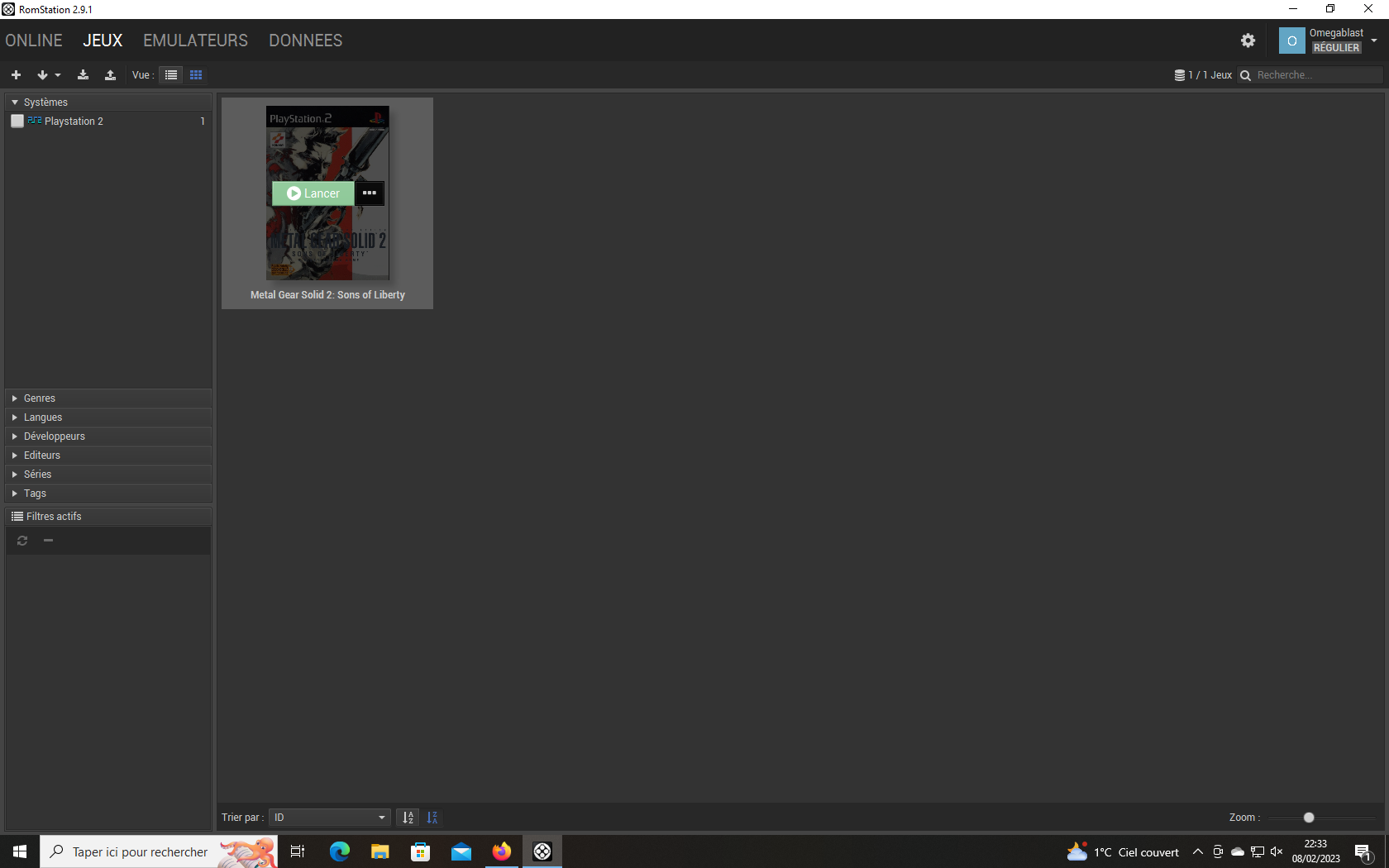Click the export tray icon in toolbar

point(110,75)
